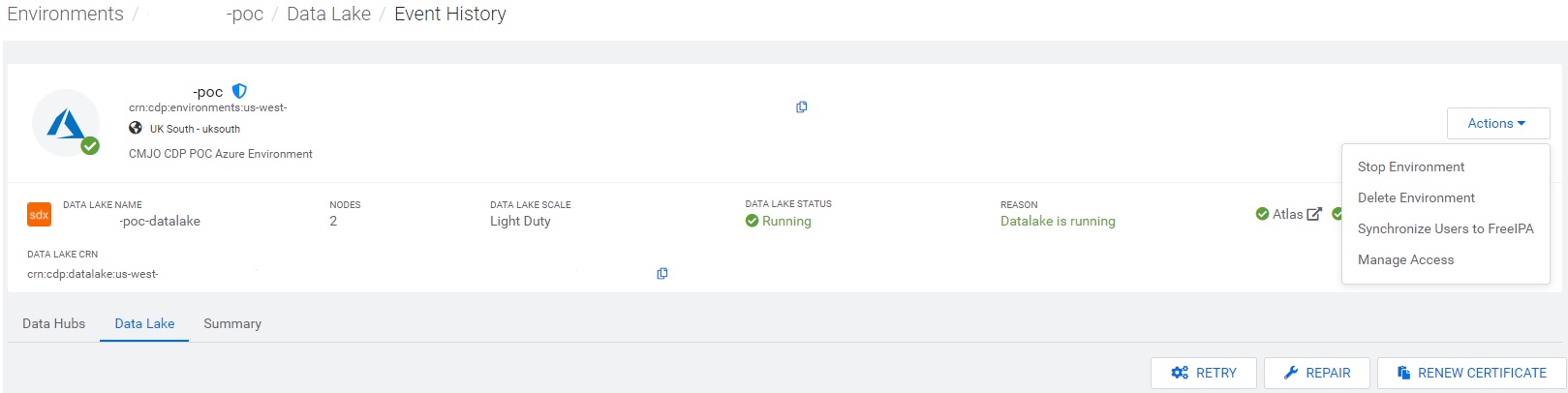
Task: Switch to the Data Hubs tab
Action: pos(54,323)
